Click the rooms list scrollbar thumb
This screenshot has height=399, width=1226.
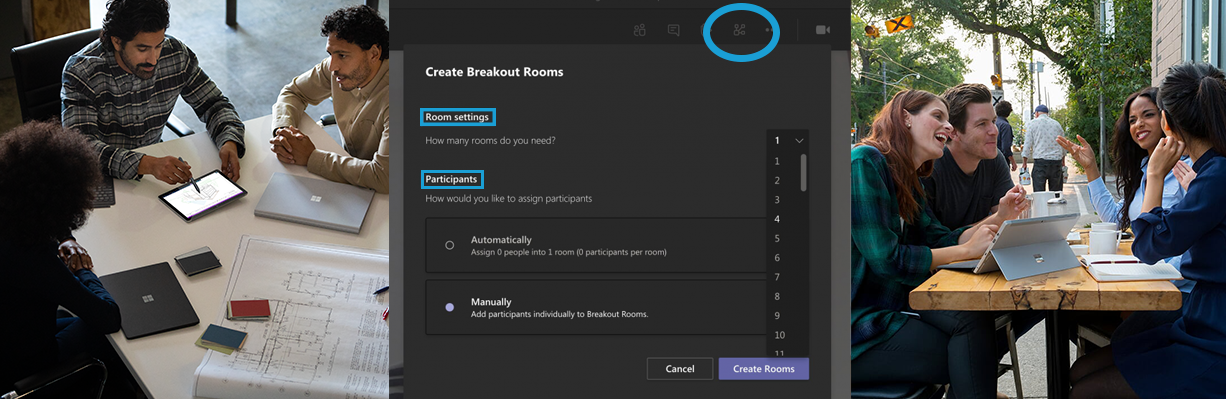[x=804, y=172]
